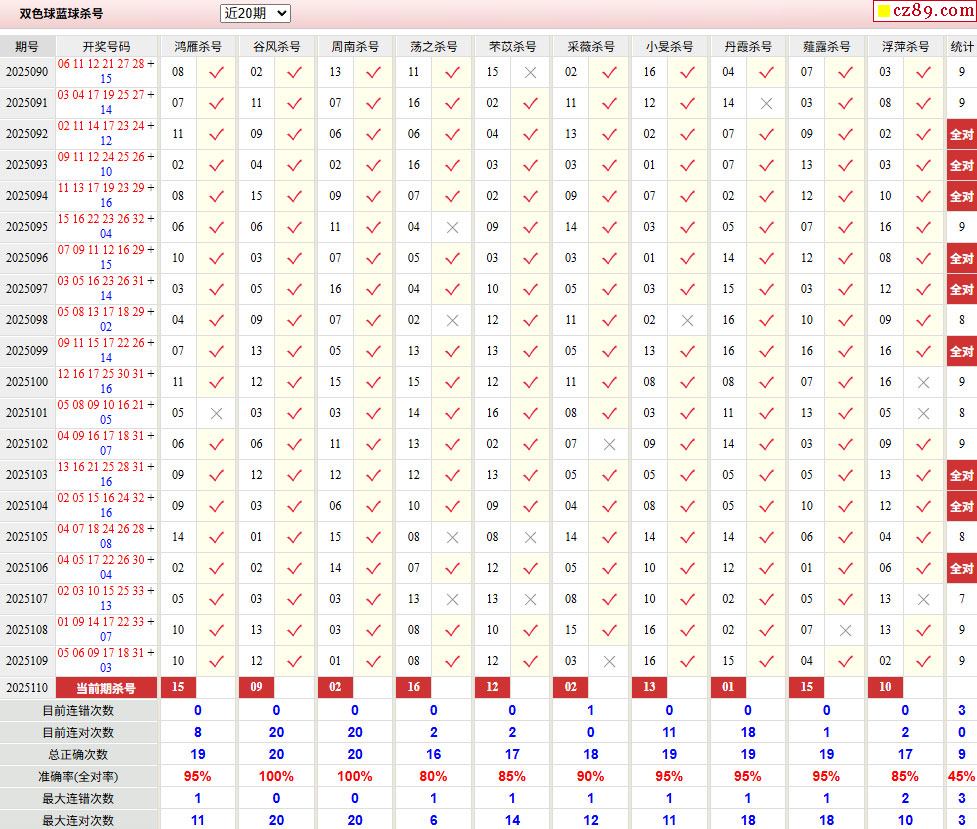Click the red 15 current pick under 鸿雁
Screen dimensions: 977x829
178,687
